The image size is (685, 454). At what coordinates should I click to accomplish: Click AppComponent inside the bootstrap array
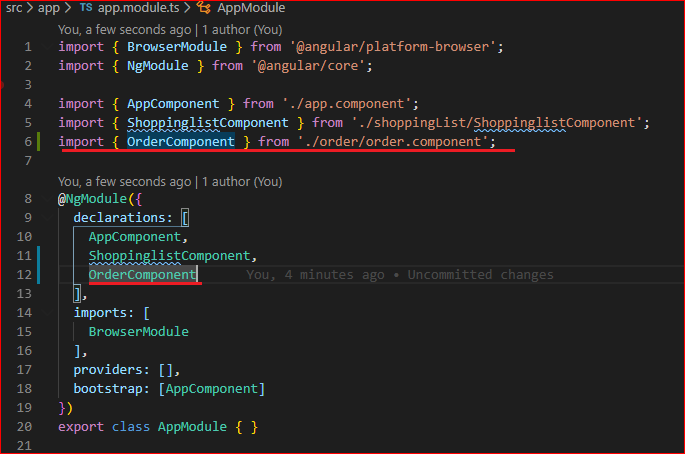212,389
